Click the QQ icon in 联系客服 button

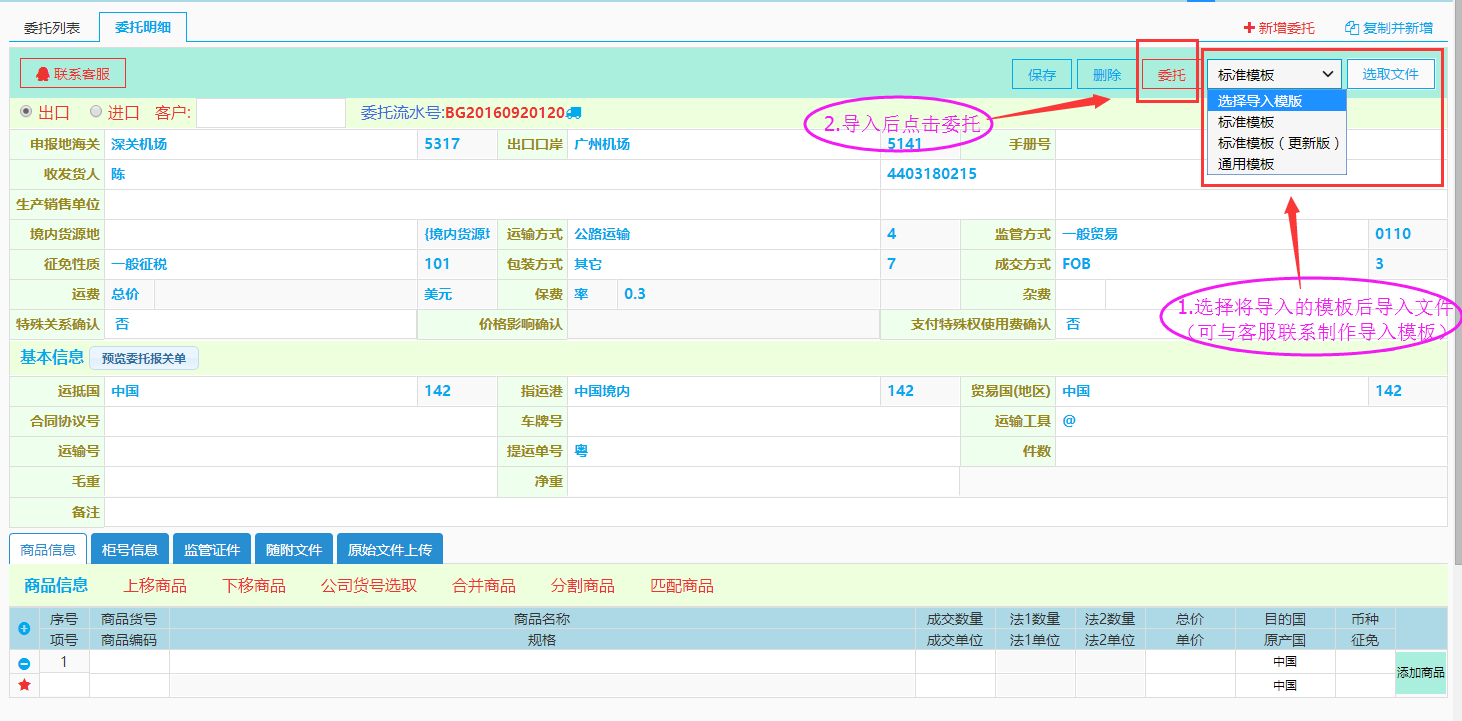pyautogui.click(x=42, y=74)
